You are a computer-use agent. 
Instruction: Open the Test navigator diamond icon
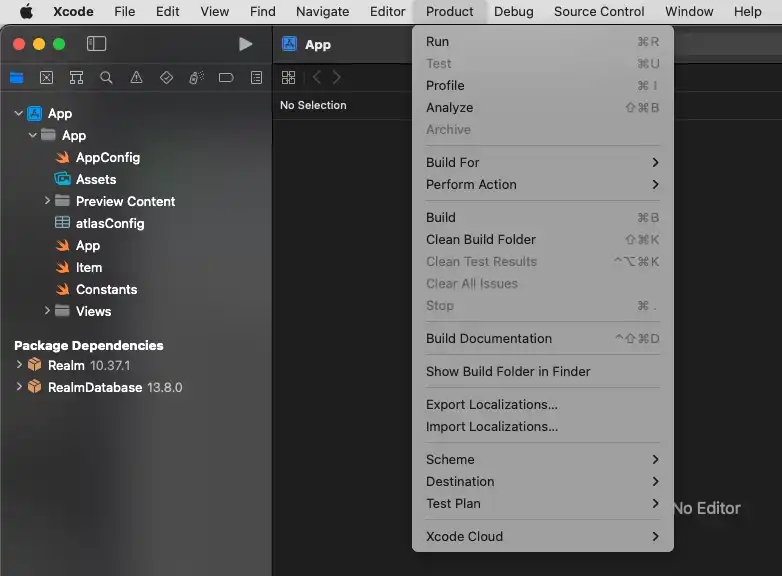(x=166, y=78)
